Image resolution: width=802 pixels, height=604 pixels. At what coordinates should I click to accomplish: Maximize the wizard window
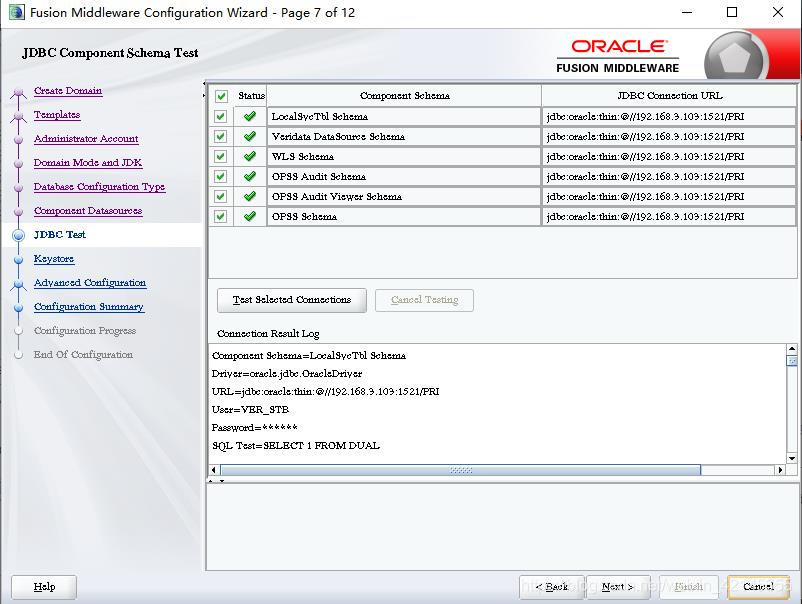click(x=732, y=12)
